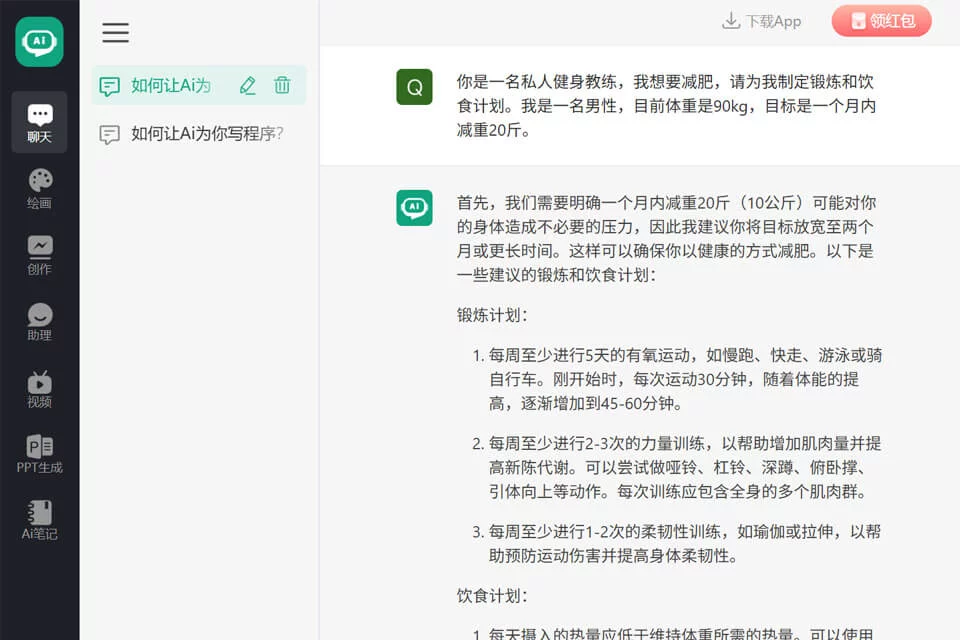Click the 下载App download link

[762, 21]
